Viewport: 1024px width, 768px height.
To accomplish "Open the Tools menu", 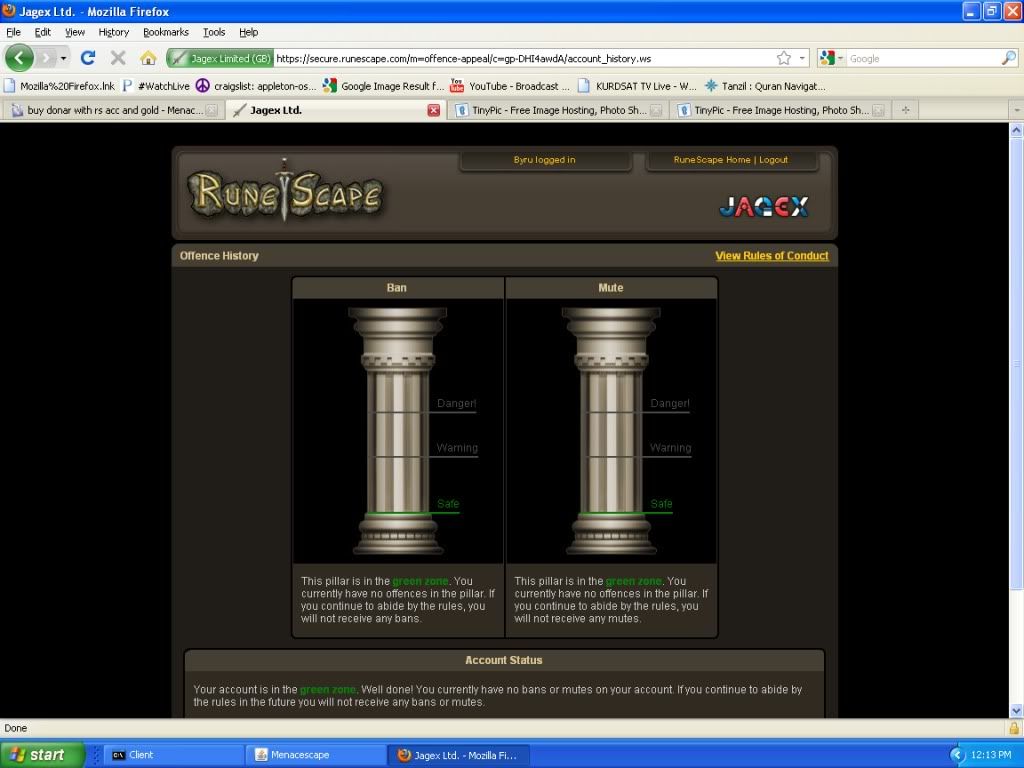I will coord(214,32).
